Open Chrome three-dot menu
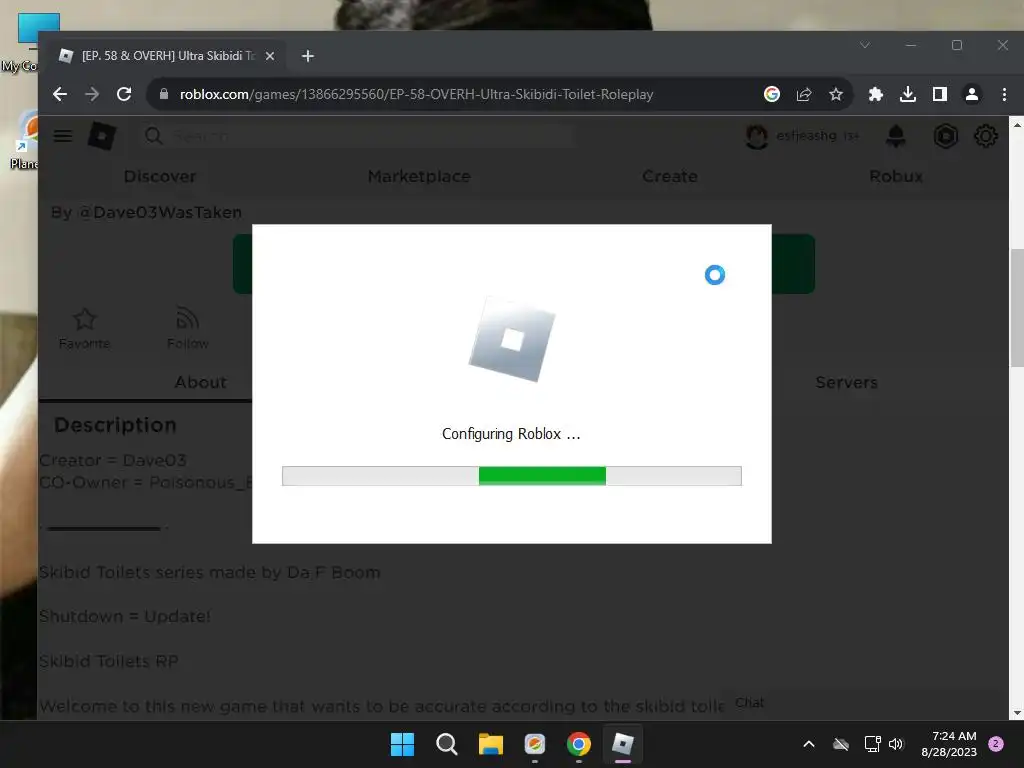The height and width of the screenshot is (768, 1024). coord(1004,94)
